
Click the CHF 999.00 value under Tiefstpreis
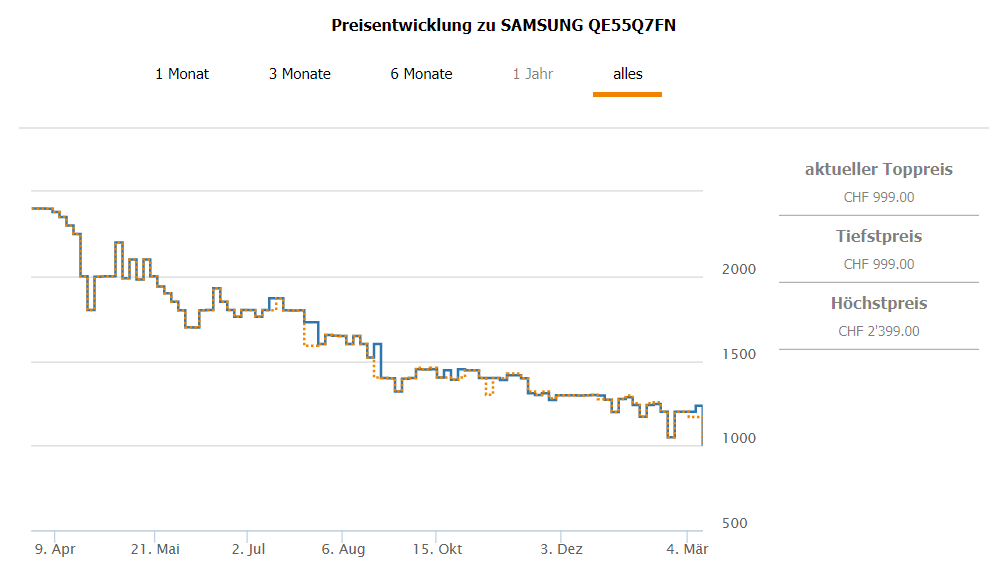878,264
